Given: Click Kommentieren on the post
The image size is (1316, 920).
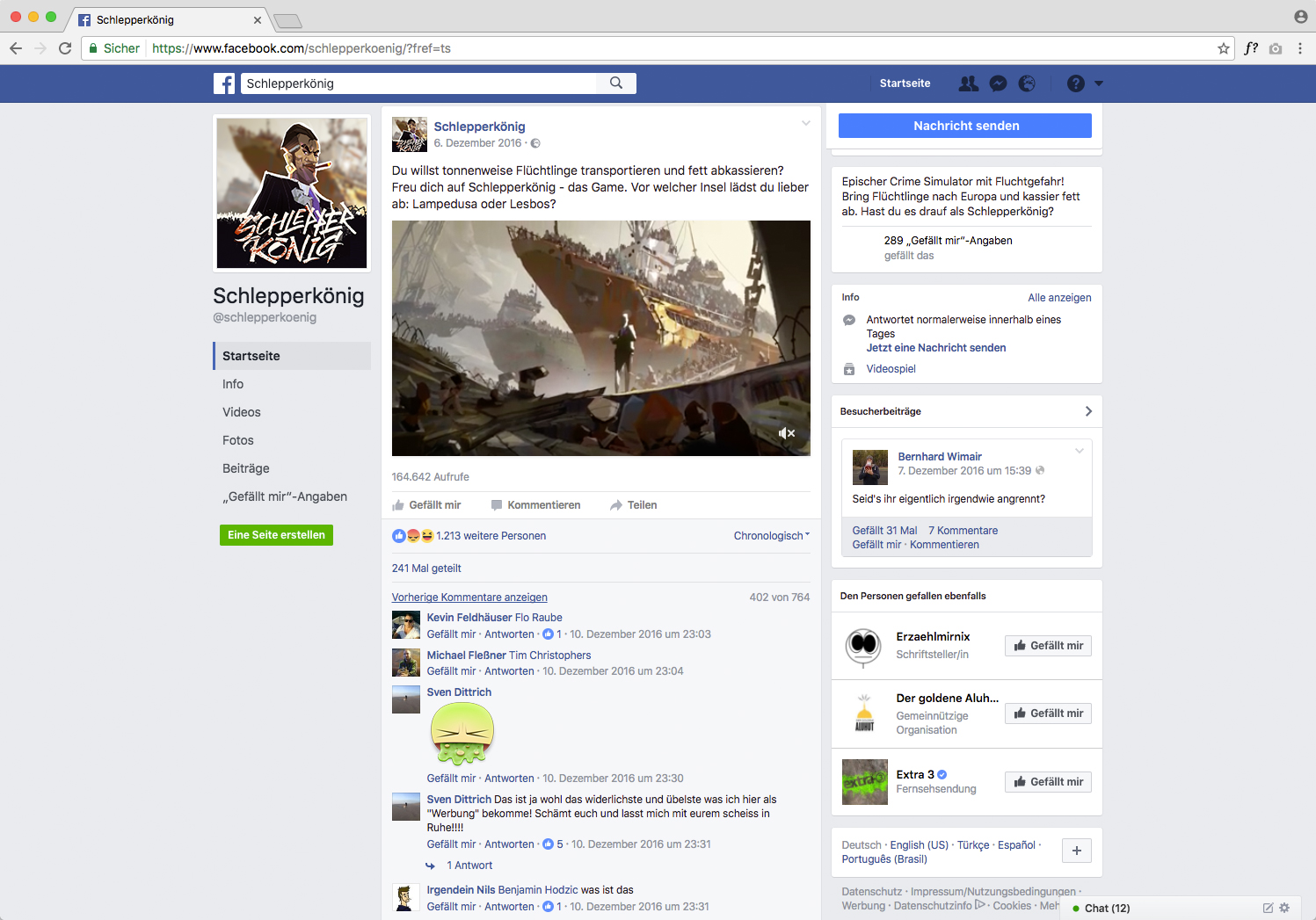Looking at the screenshot, I should tap(535, 505).
